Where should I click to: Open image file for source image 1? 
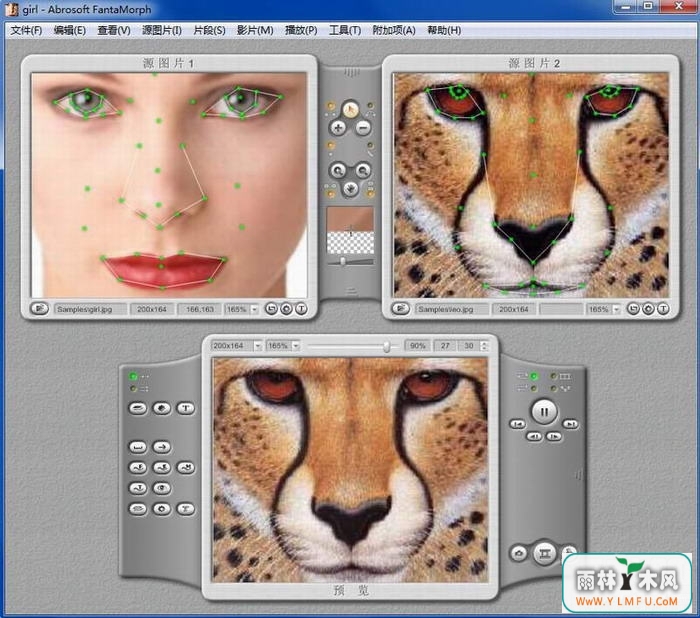(x=39, y=309)
